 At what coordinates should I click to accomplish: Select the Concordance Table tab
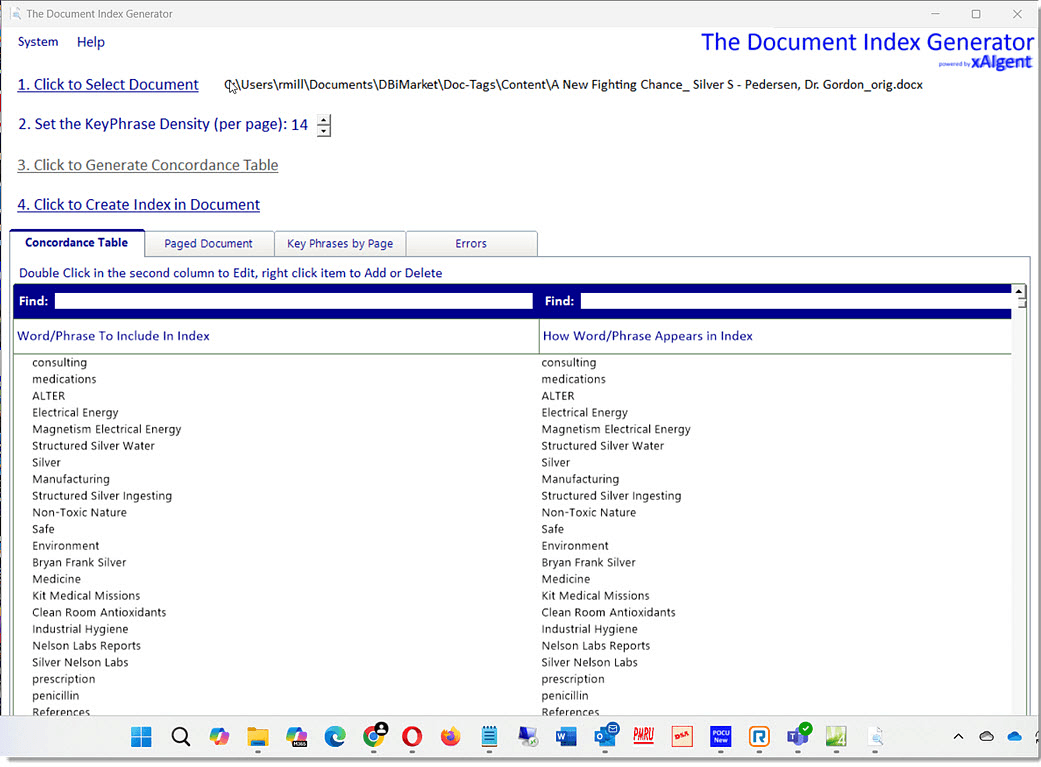pyautogui.click(x=76, y=243)
